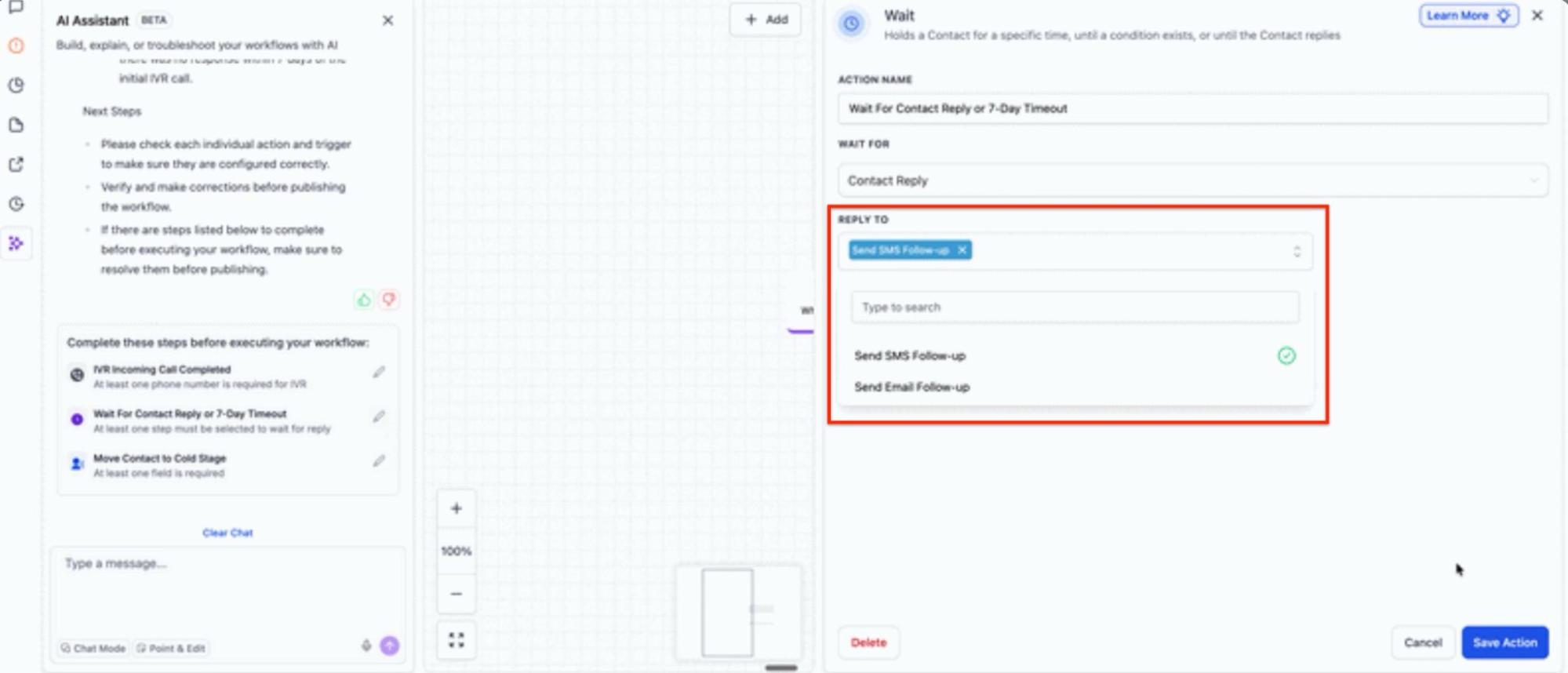Switch to Chat Mode
This screenshot has height=673, width=1568.
[93, 648]
